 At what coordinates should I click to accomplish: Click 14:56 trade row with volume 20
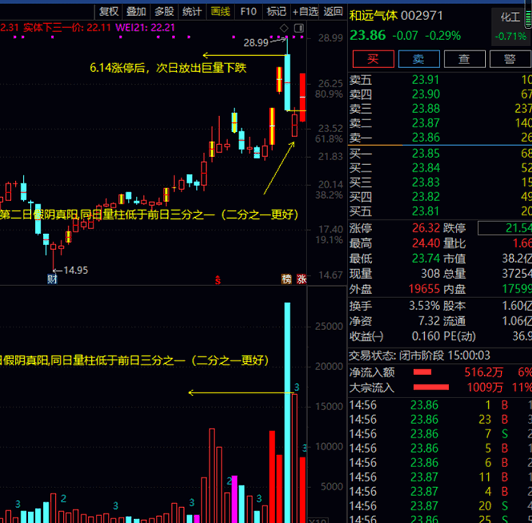[440, 506]
